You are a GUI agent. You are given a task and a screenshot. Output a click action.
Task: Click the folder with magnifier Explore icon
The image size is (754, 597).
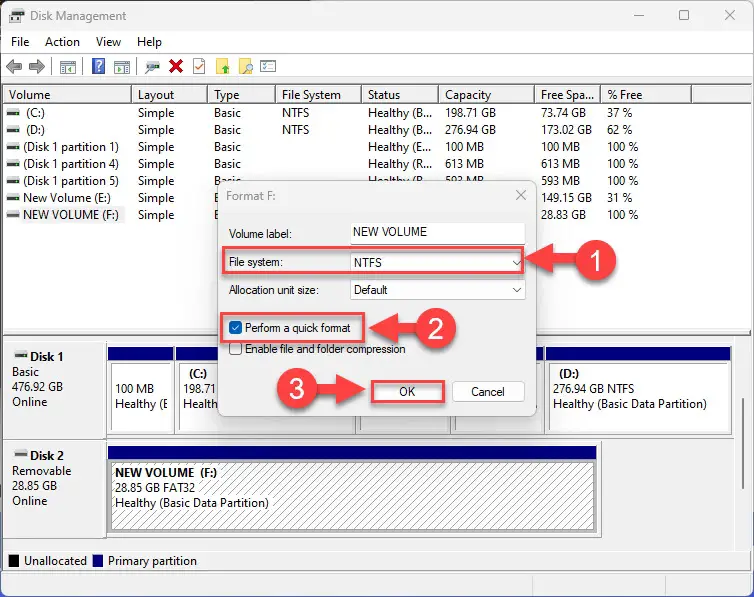(246, 66)
